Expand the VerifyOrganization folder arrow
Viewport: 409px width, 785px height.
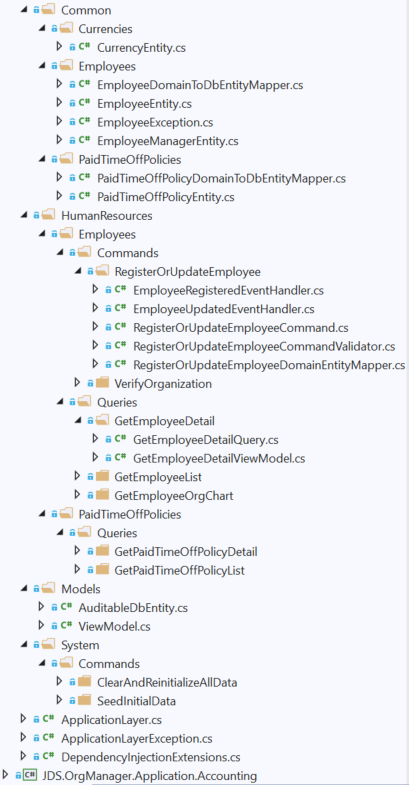tap(78, 383)
